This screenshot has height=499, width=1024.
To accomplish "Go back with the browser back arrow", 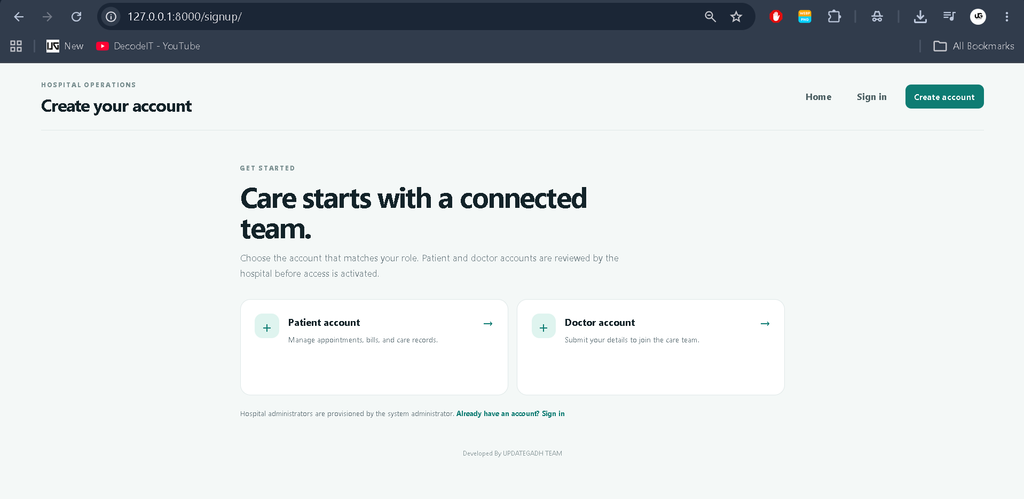I will point(19,17).
